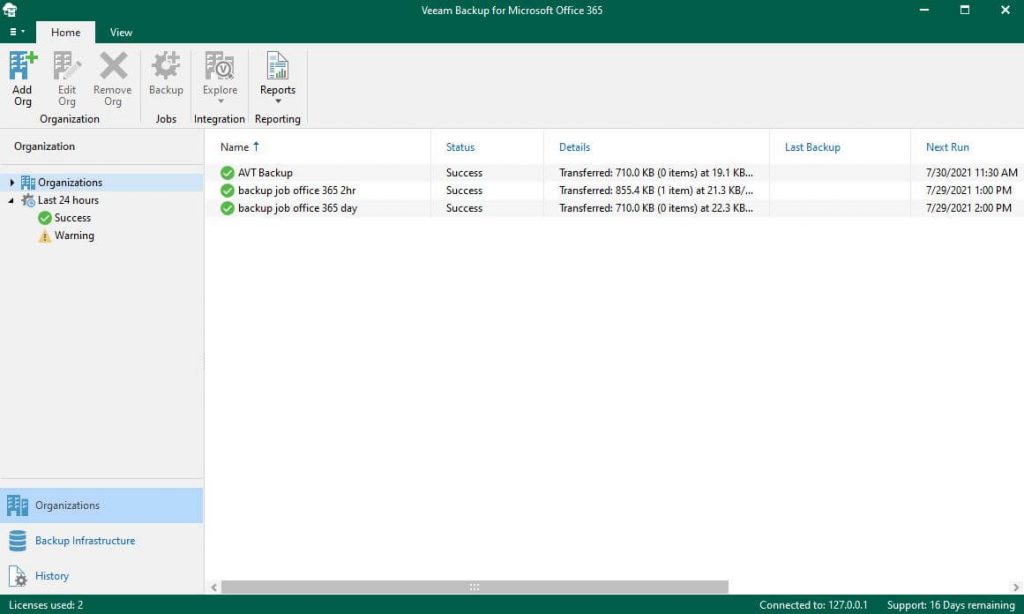Select the Success filter node
The height and width of the screenshot is (614, 1024).
[72, 218]
